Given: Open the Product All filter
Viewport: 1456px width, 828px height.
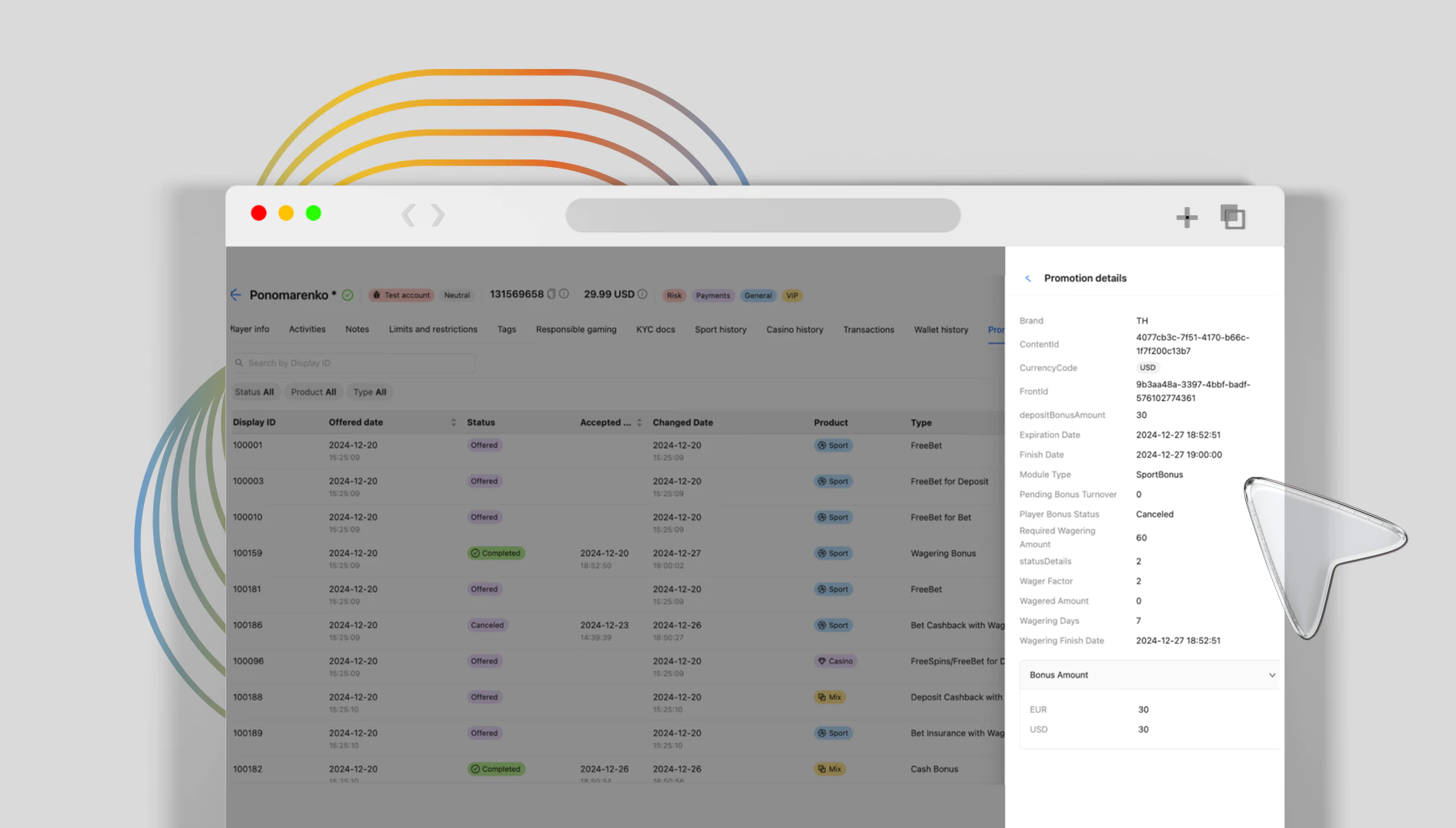Looking at the screenshot, I should click(x=313, y=392).
